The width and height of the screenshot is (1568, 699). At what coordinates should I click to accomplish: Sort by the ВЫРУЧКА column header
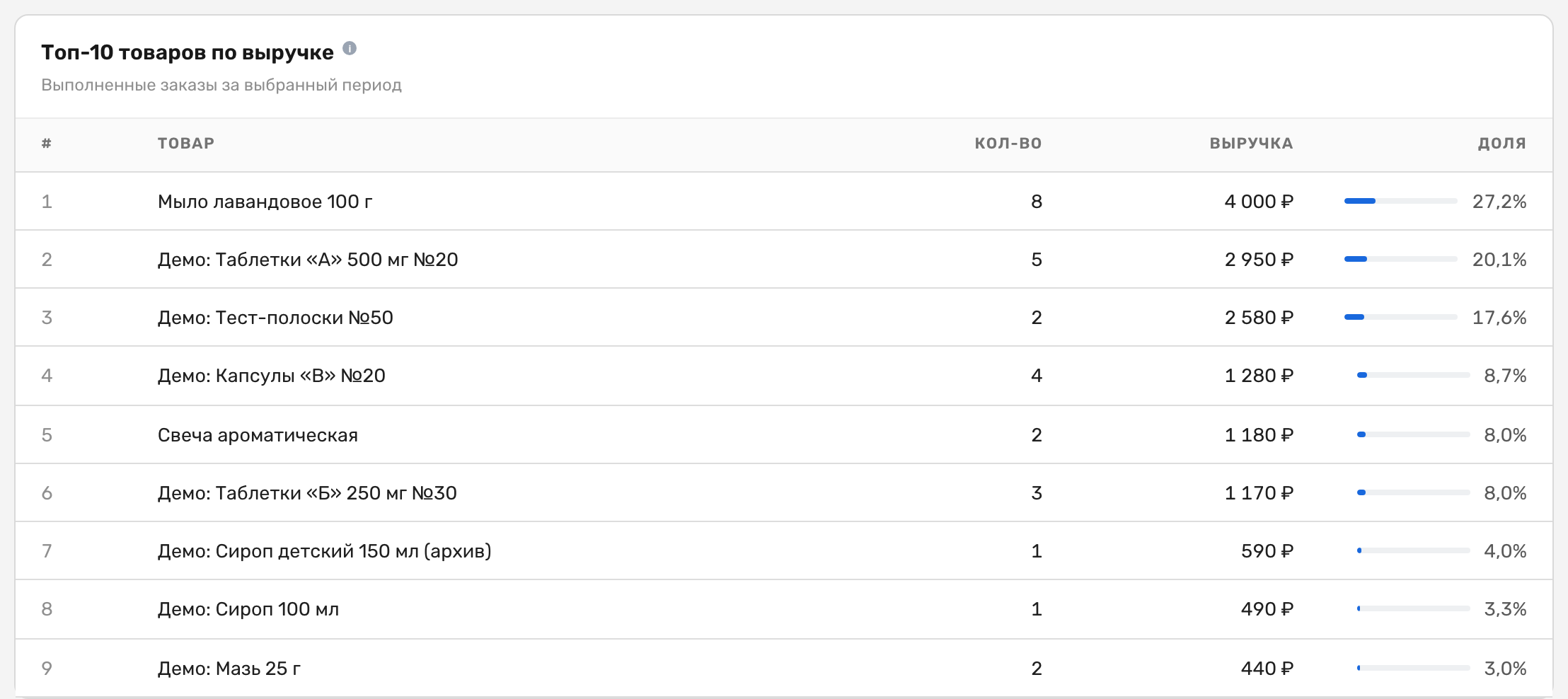pyautogui.click(x=1251, y=144)
